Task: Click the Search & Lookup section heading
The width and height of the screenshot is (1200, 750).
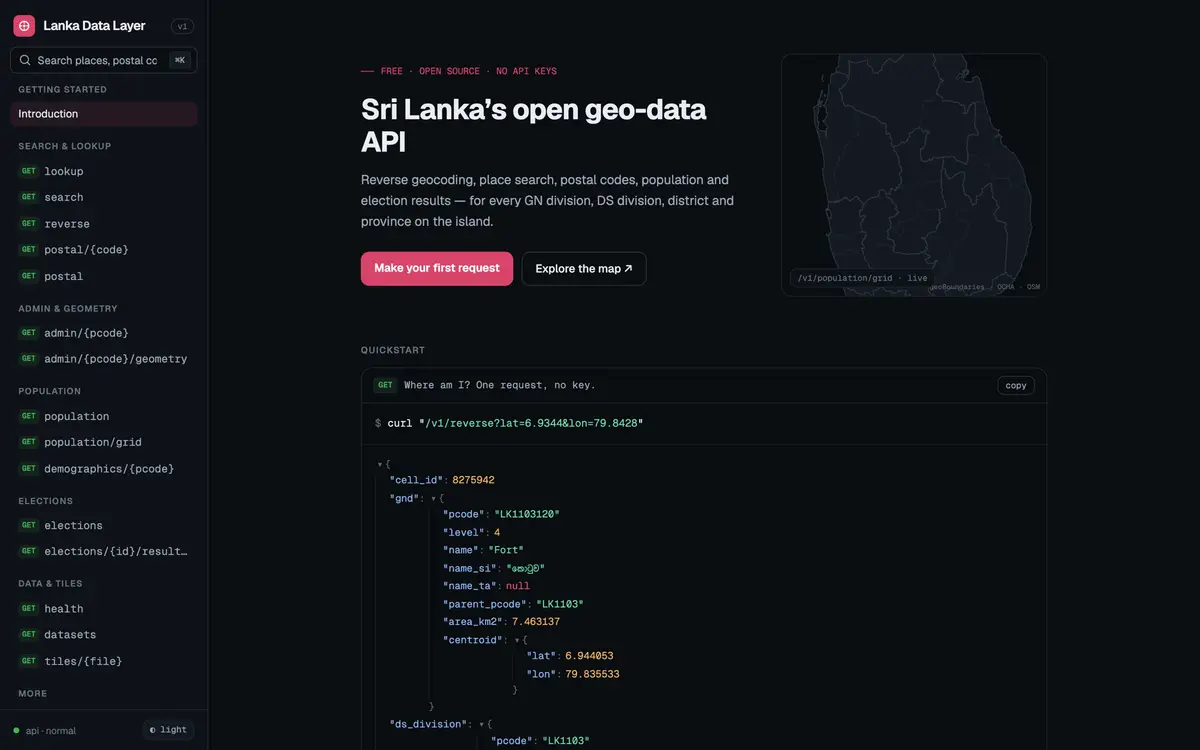Action: [64, 146]
